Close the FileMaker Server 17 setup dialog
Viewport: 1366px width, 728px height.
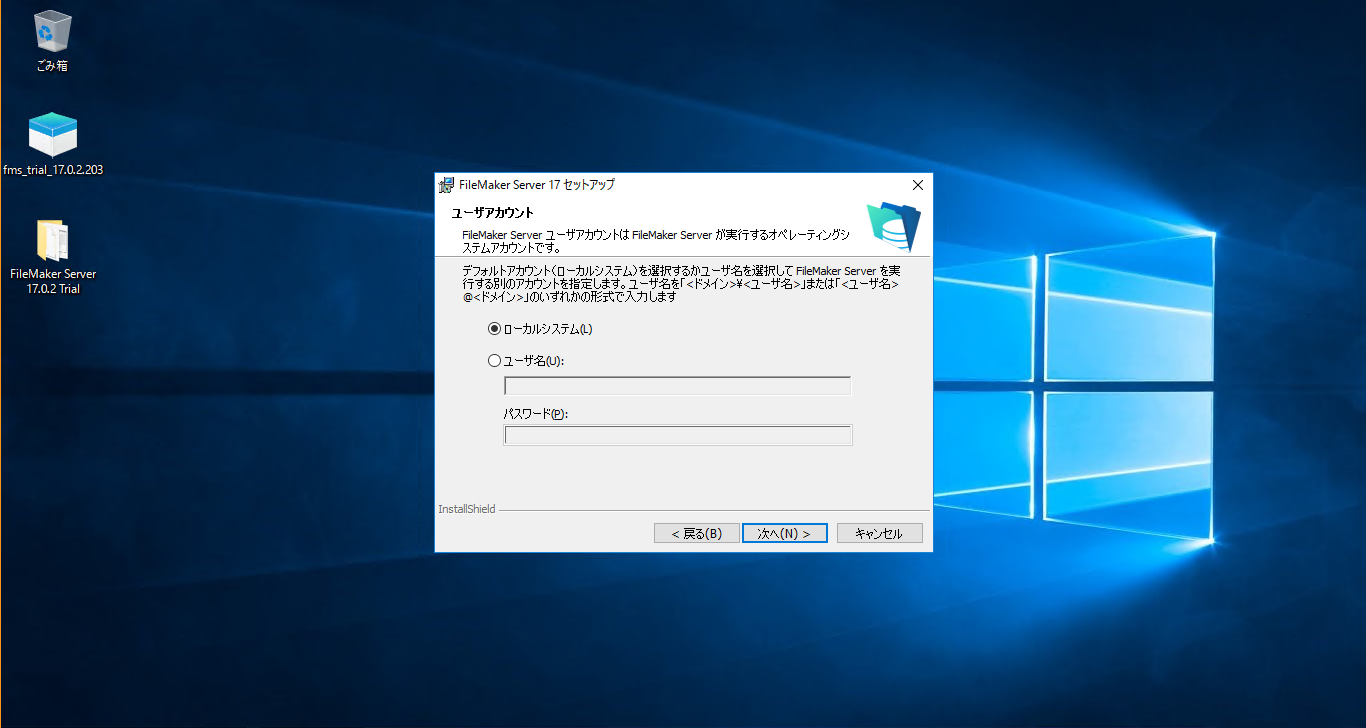coord(917,184)
